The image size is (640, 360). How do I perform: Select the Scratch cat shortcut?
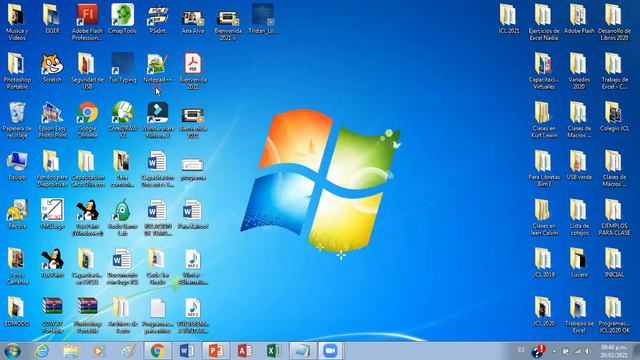(x=52, y=68)
